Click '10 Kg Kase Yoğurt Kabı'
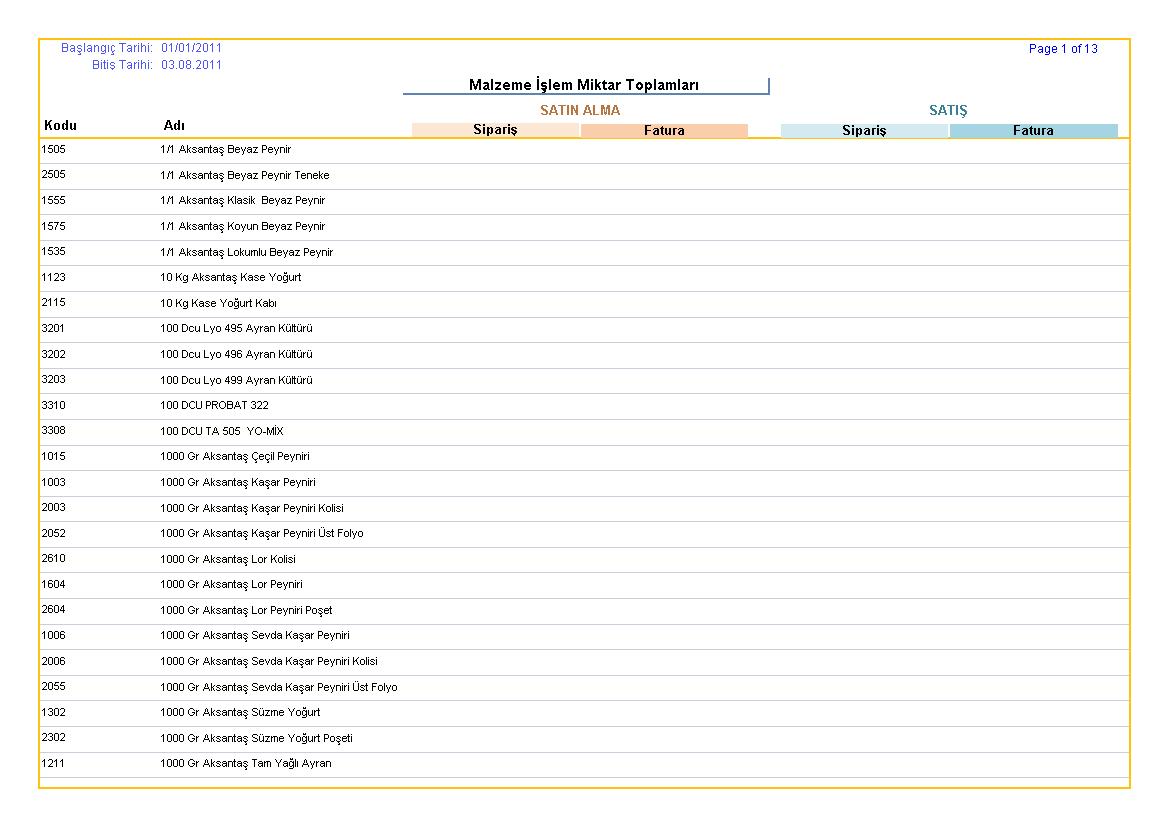 pyautogui.click(x=218, y=303)
